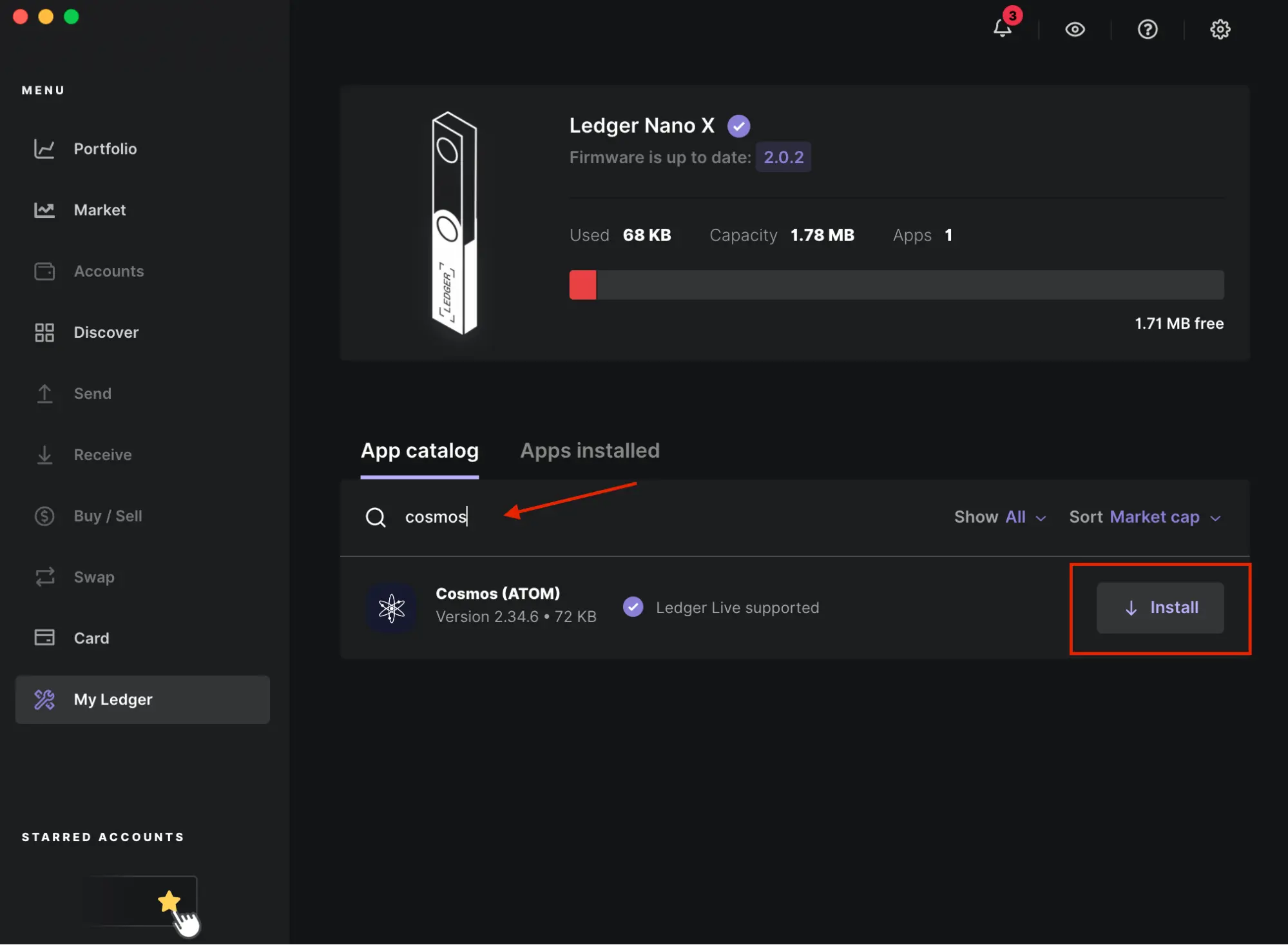The height and width of the screenshot is (945, 1288).
Task: Open My Ledger device manager
Action: 113,699
